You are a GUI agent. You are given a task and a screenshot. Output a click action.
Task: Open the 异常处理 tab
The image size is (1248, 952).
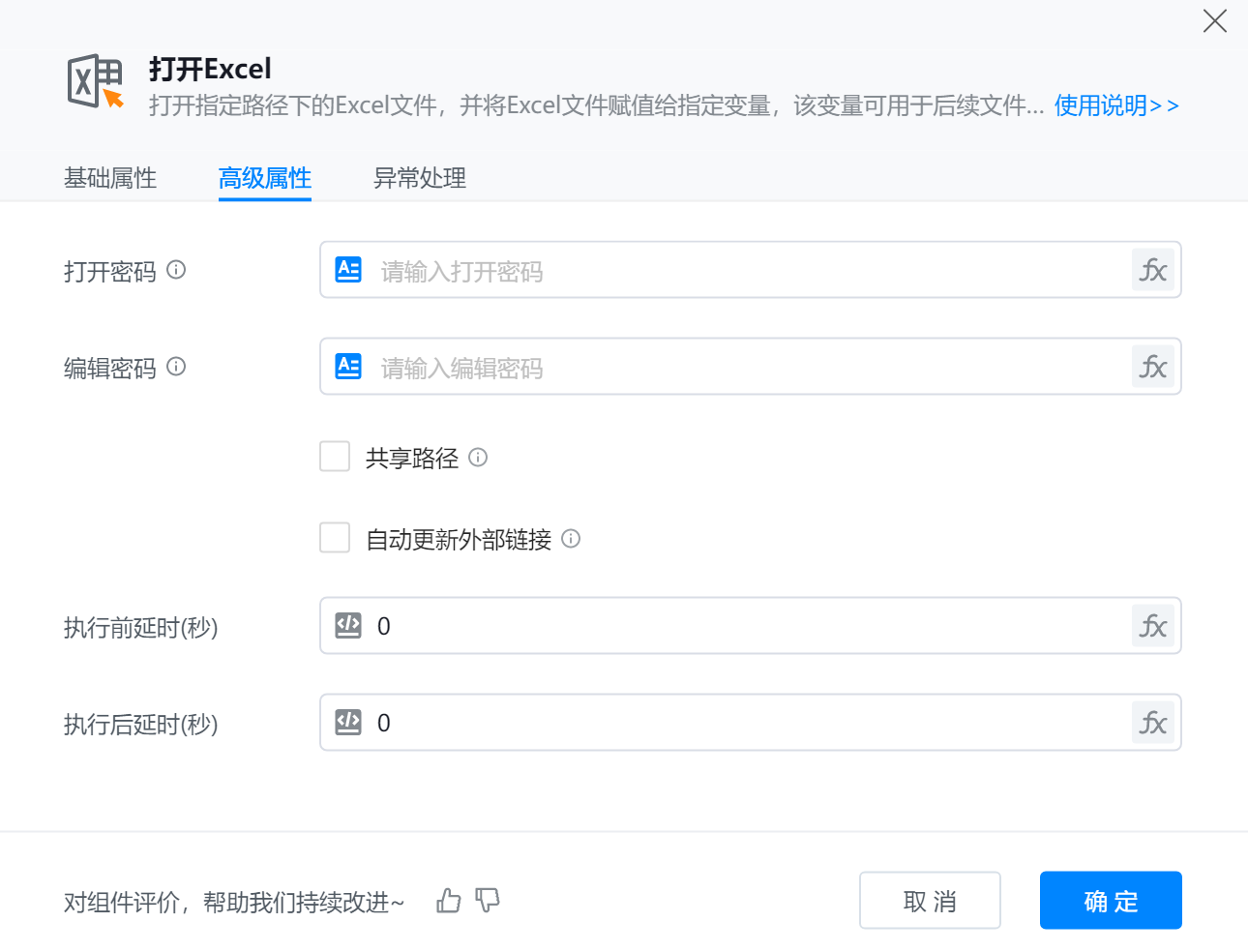click(x=420, y=178)
